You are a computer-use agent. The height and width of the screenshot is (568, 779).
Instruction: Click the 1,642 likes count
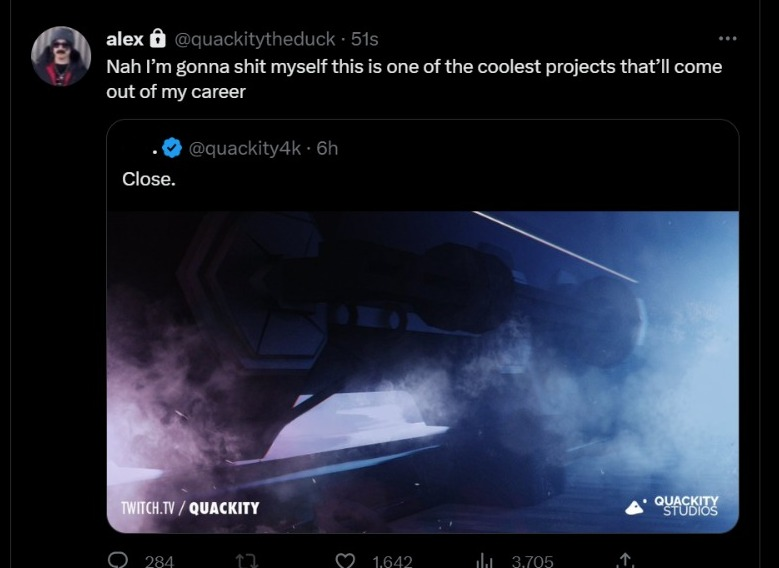392,562
